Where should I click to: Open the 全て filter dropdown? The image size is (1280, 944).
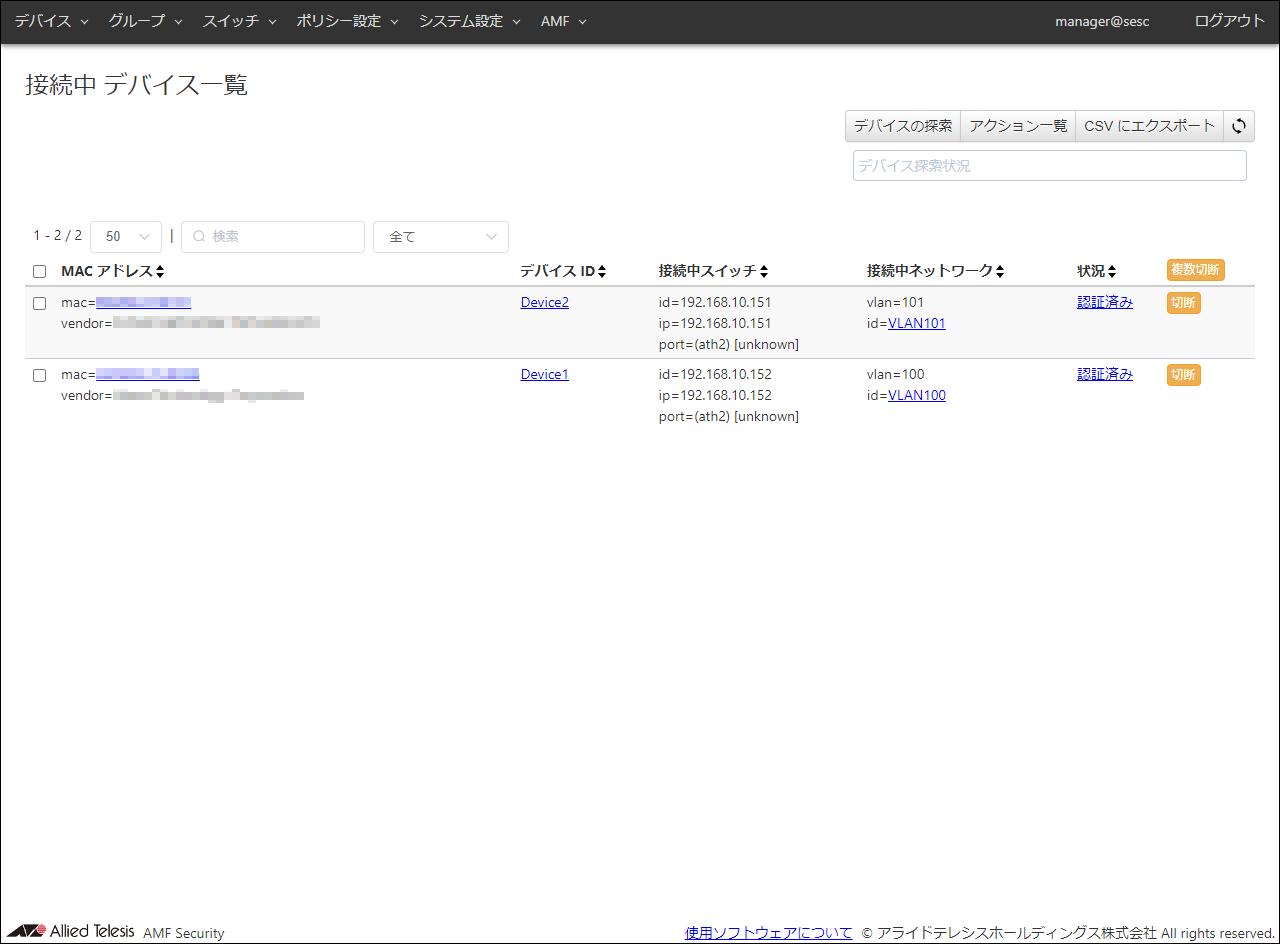pos(440,237)
